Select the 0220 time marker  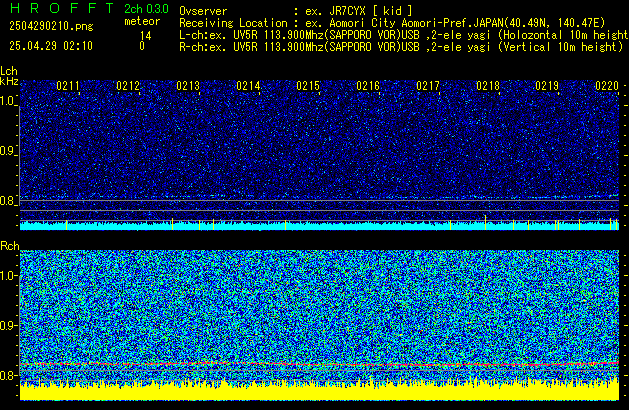[x=607, y=86]
